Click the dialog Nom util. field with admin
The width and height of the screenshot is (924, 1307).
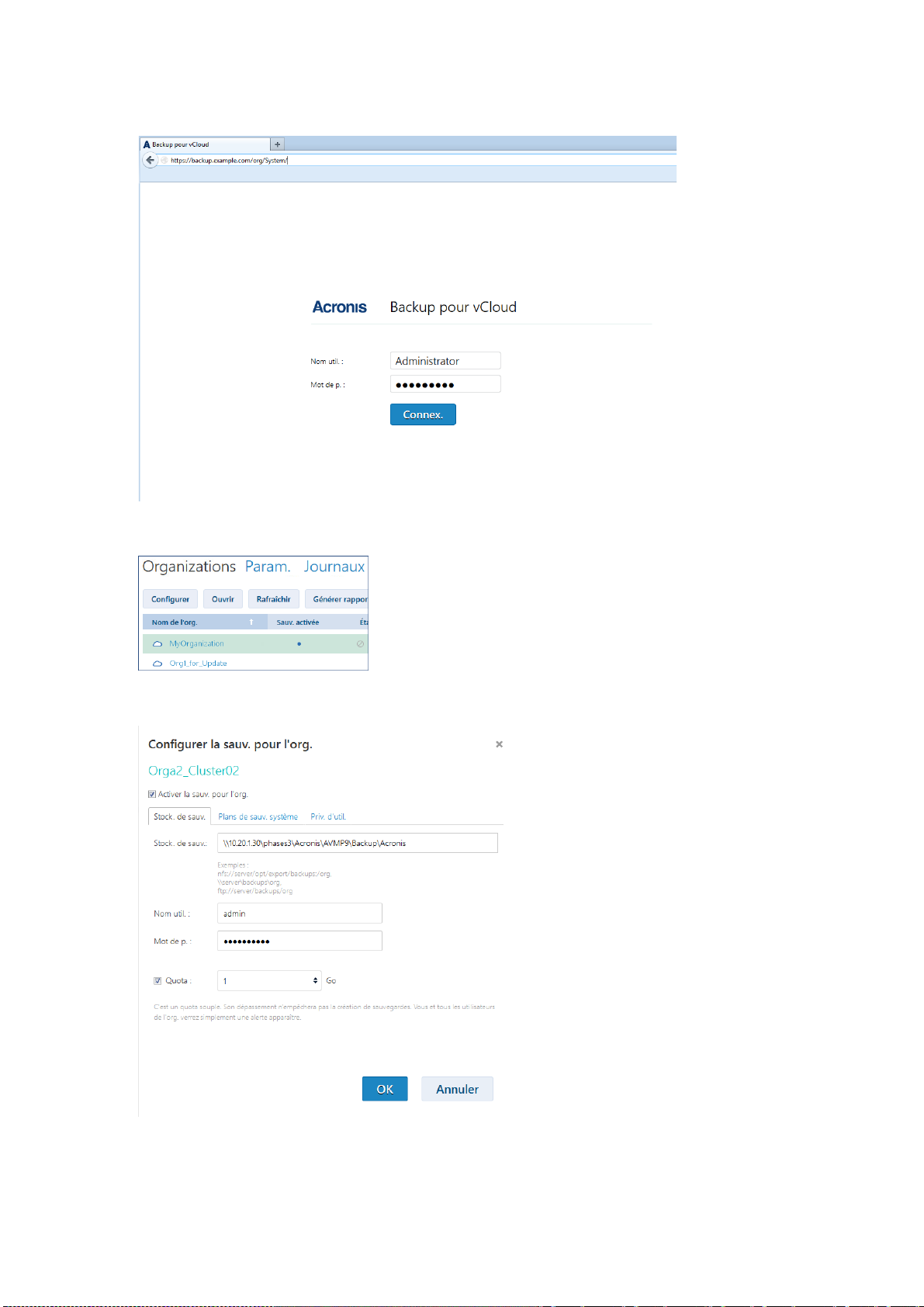pyautogui.click(x=299, y=914)
